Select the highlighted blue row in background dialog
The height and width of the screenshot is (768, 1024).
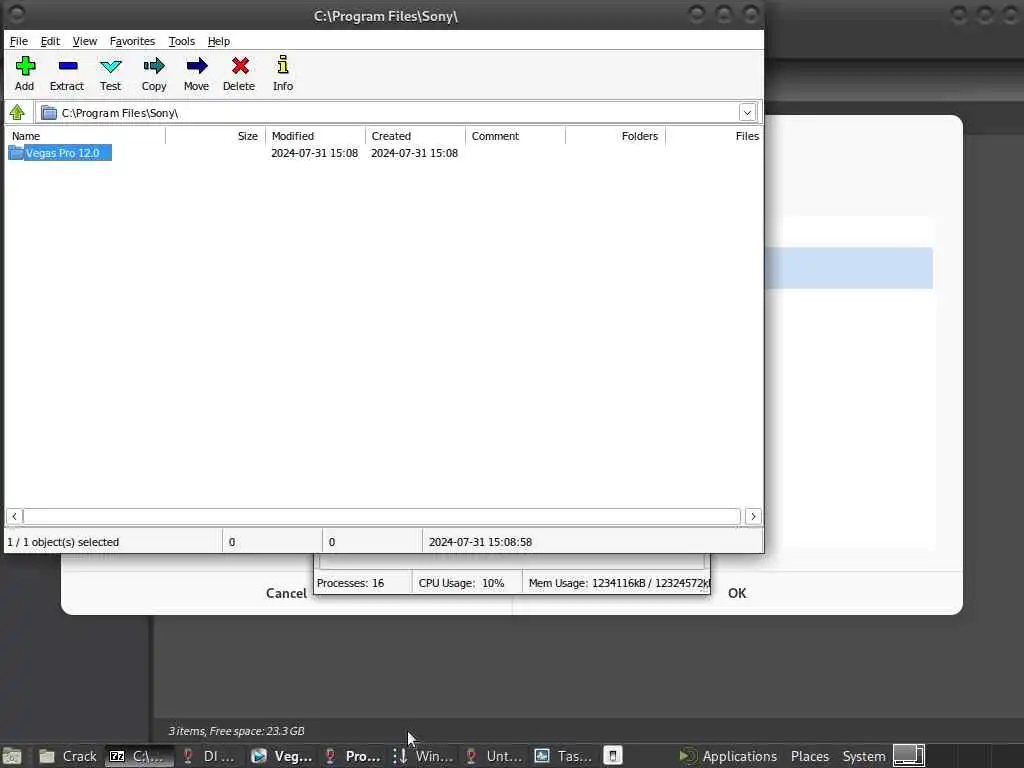(x=848, y=268)
